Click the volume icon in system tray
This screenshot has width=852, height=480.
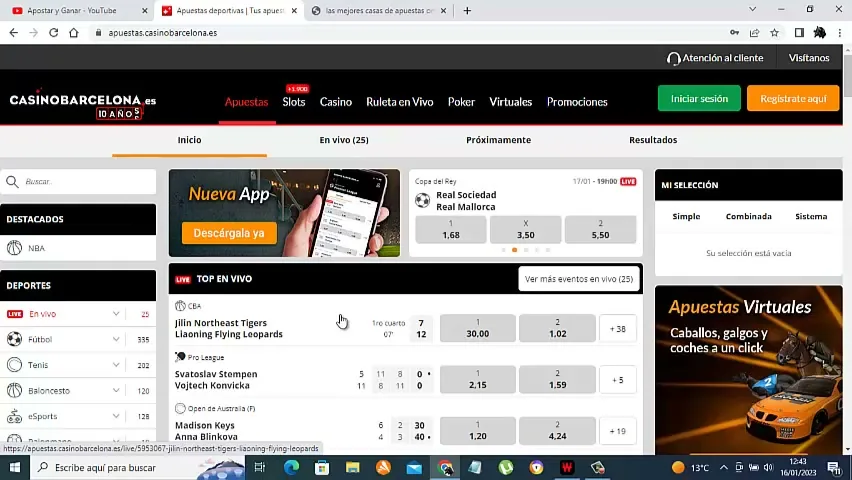[x=768, y=467]
